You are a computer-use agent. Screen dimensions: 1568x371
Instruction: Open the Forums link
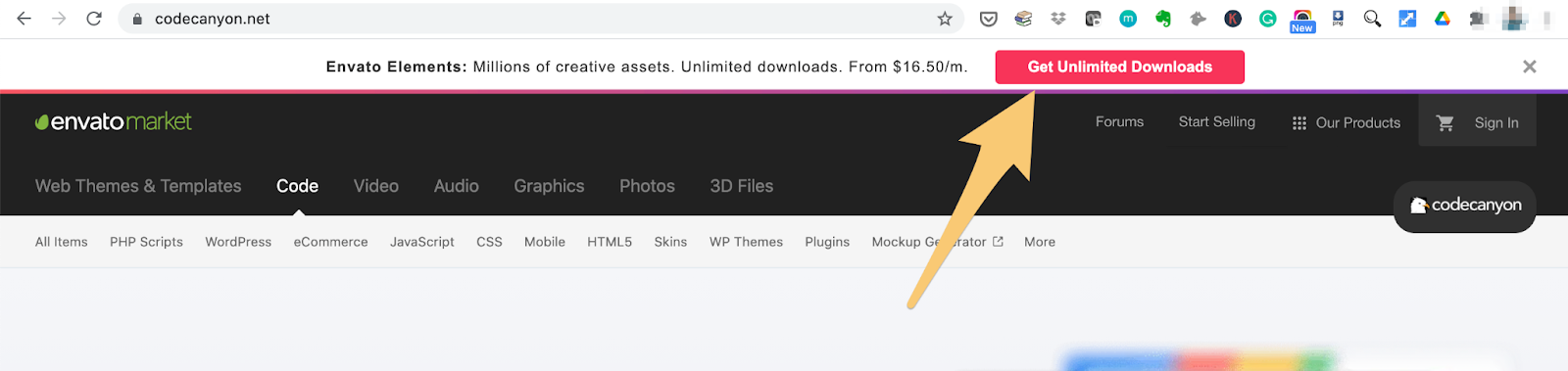1119,121
